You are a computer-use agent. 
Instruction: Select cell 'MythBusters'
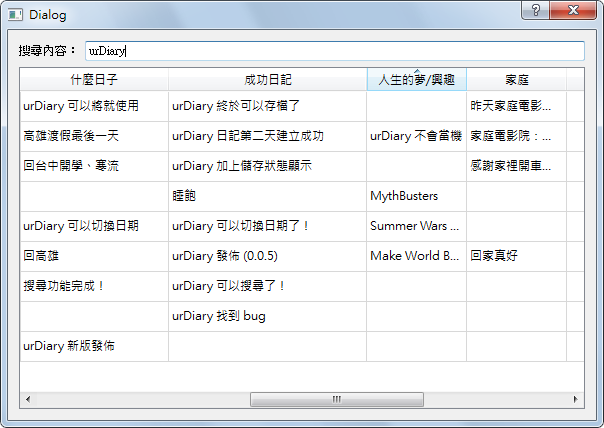(x=417, y=196)
